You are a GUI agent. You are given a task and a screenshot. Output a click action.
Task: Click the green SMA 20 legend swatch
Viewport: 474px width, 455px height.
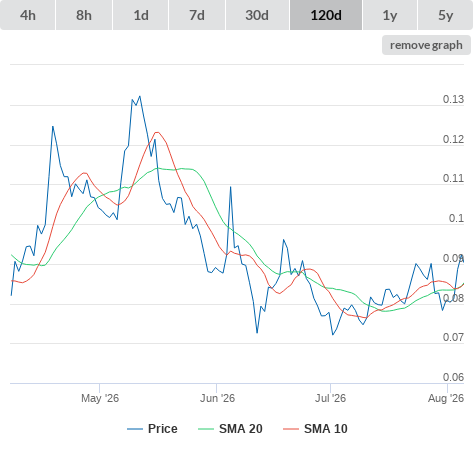click(206, 429)
